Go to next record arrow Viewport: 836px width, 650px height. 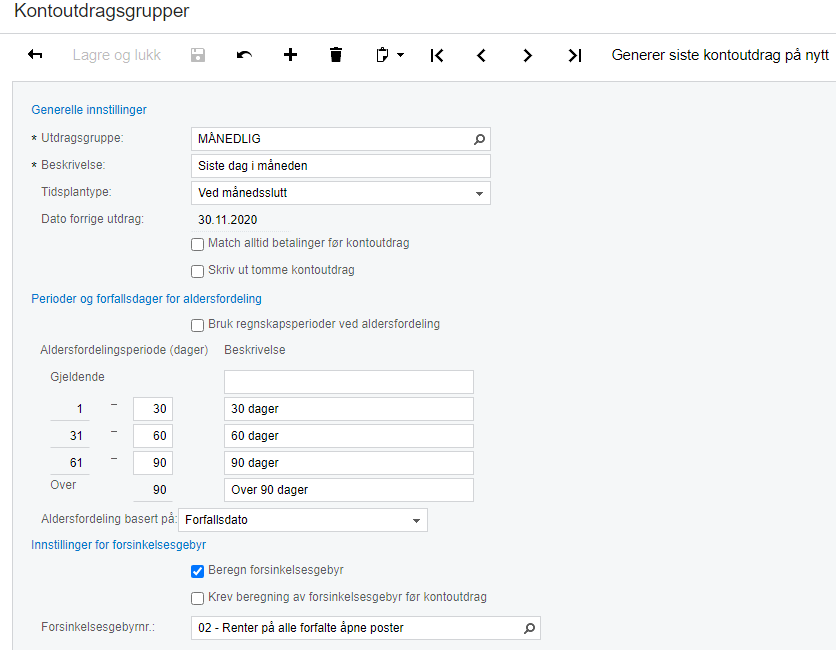point(527,55)
